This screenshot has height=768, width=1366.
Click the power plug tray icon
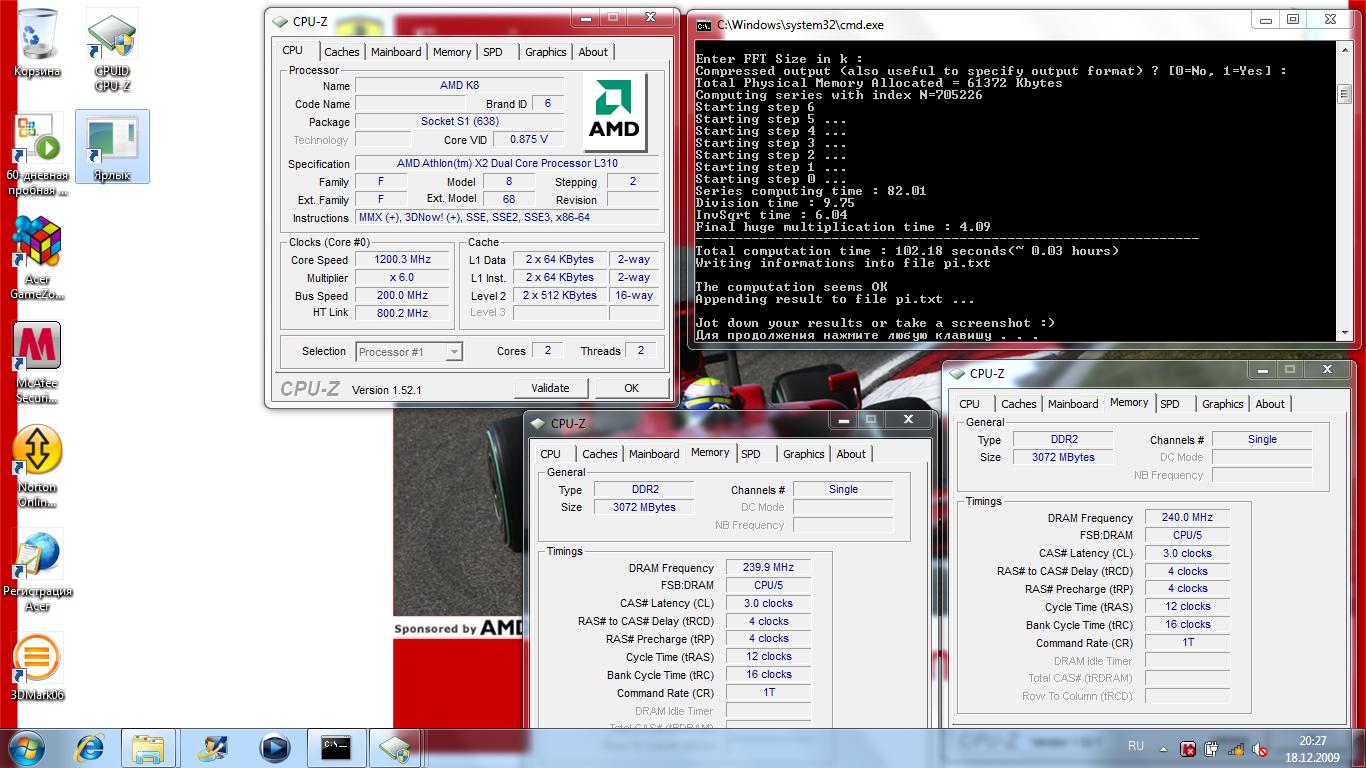(x=1212, y=749)
